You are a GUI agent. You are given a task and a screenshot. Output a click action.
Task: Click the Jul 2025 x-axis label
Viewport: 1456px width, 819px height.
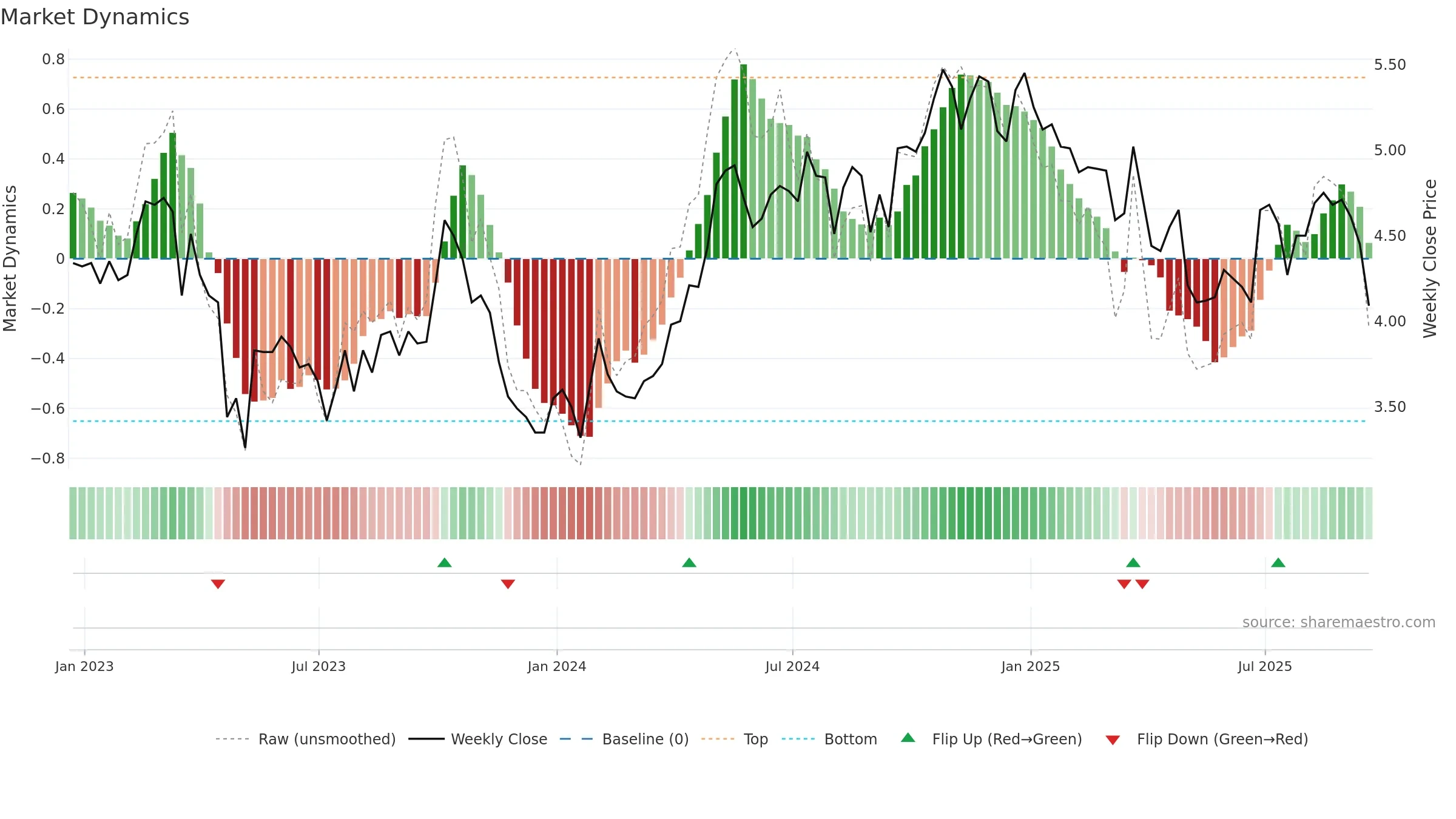click(1265, 666)
